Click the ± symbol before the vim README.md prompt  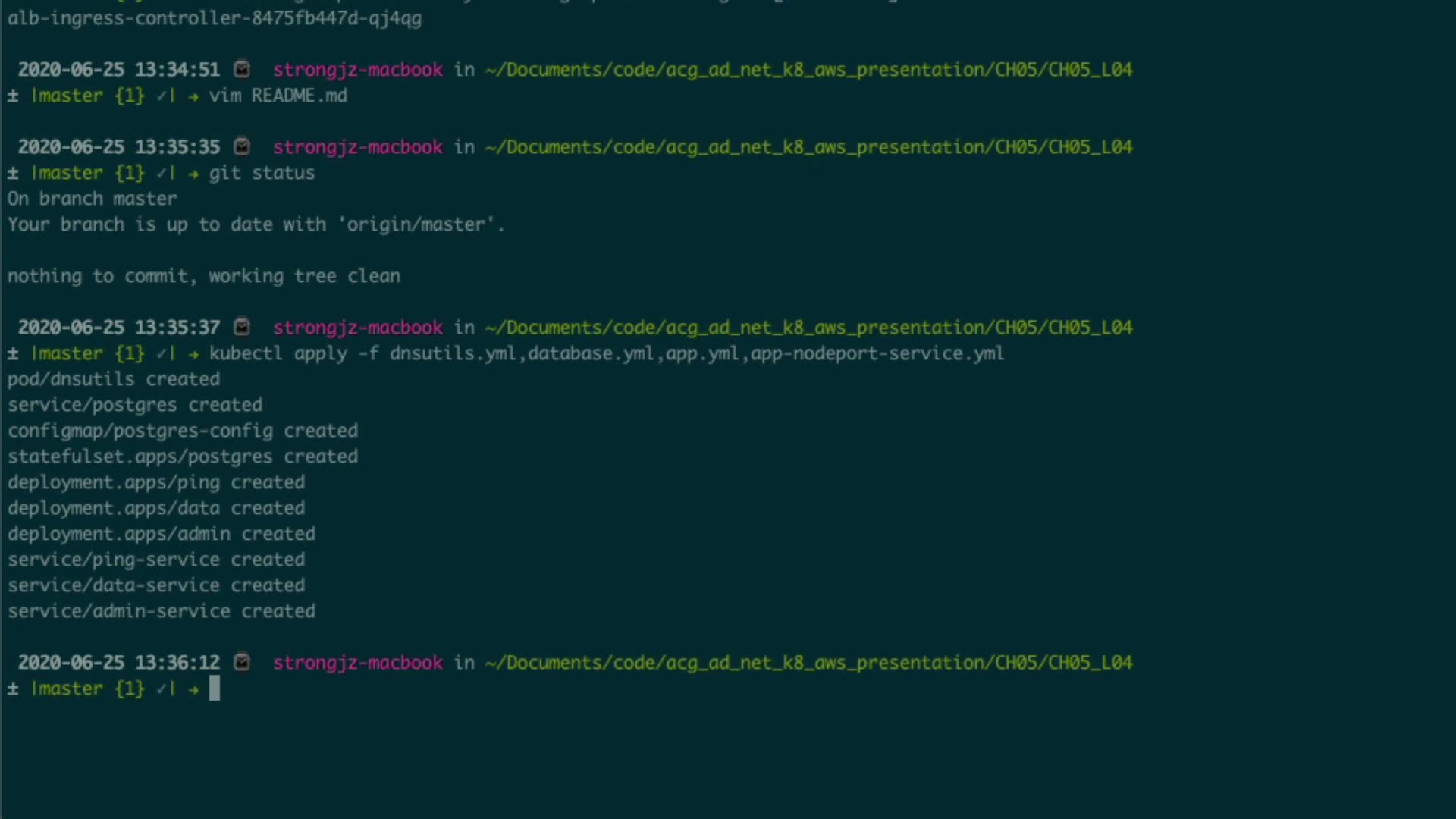[x=13, y=96]
